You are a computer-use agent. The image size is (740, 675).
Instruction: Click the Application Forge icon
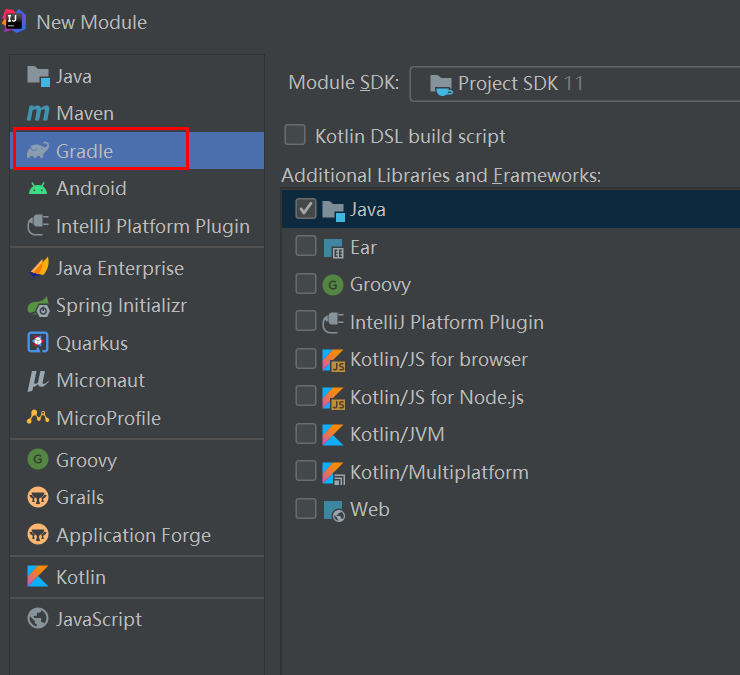point(38,535)
